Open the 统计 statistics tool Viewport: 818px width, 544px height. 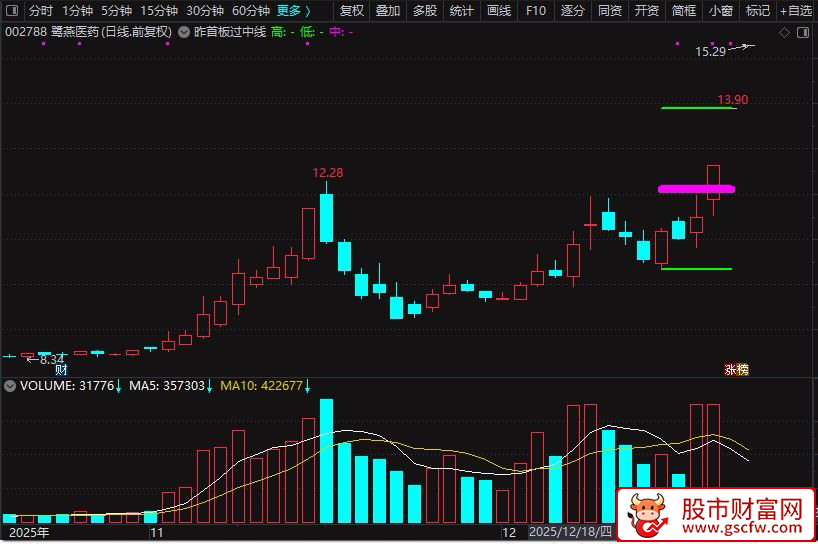(x=462, y=10)
